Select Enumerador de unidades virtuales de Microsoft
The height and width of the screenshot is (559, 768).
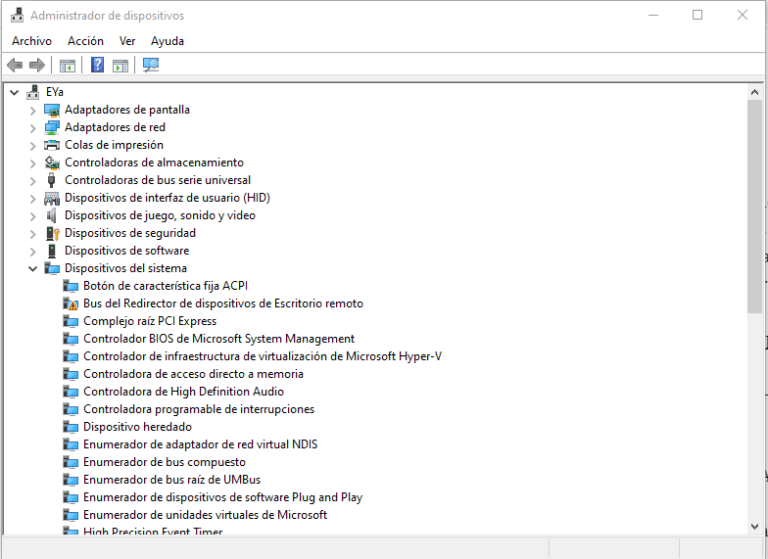tap(205, 515)
